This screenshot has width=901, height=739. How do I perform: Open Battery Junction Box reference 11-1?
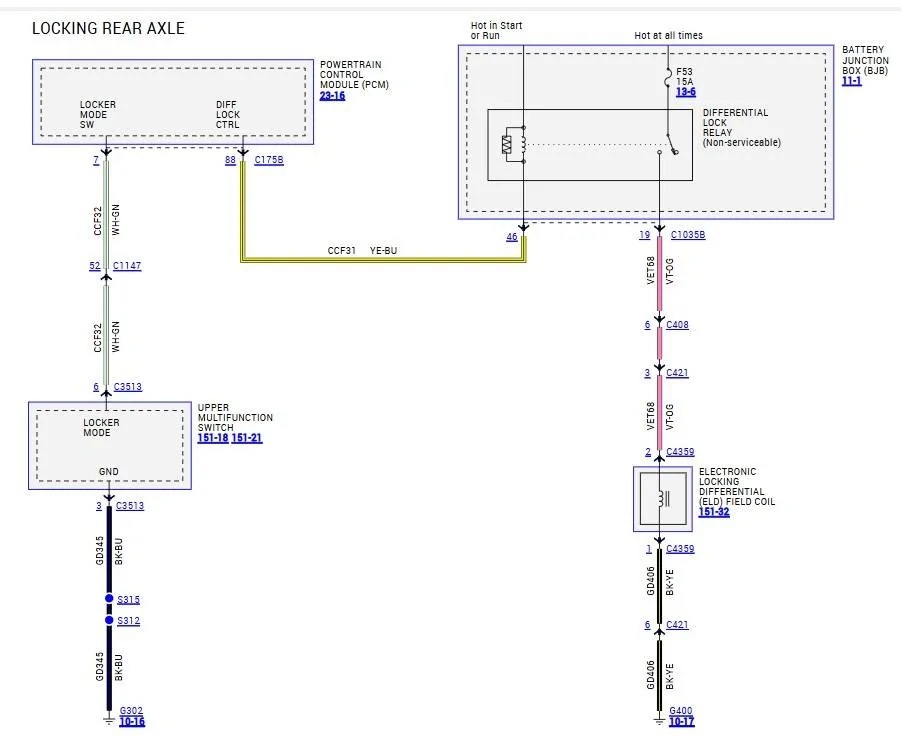point(852,81)
